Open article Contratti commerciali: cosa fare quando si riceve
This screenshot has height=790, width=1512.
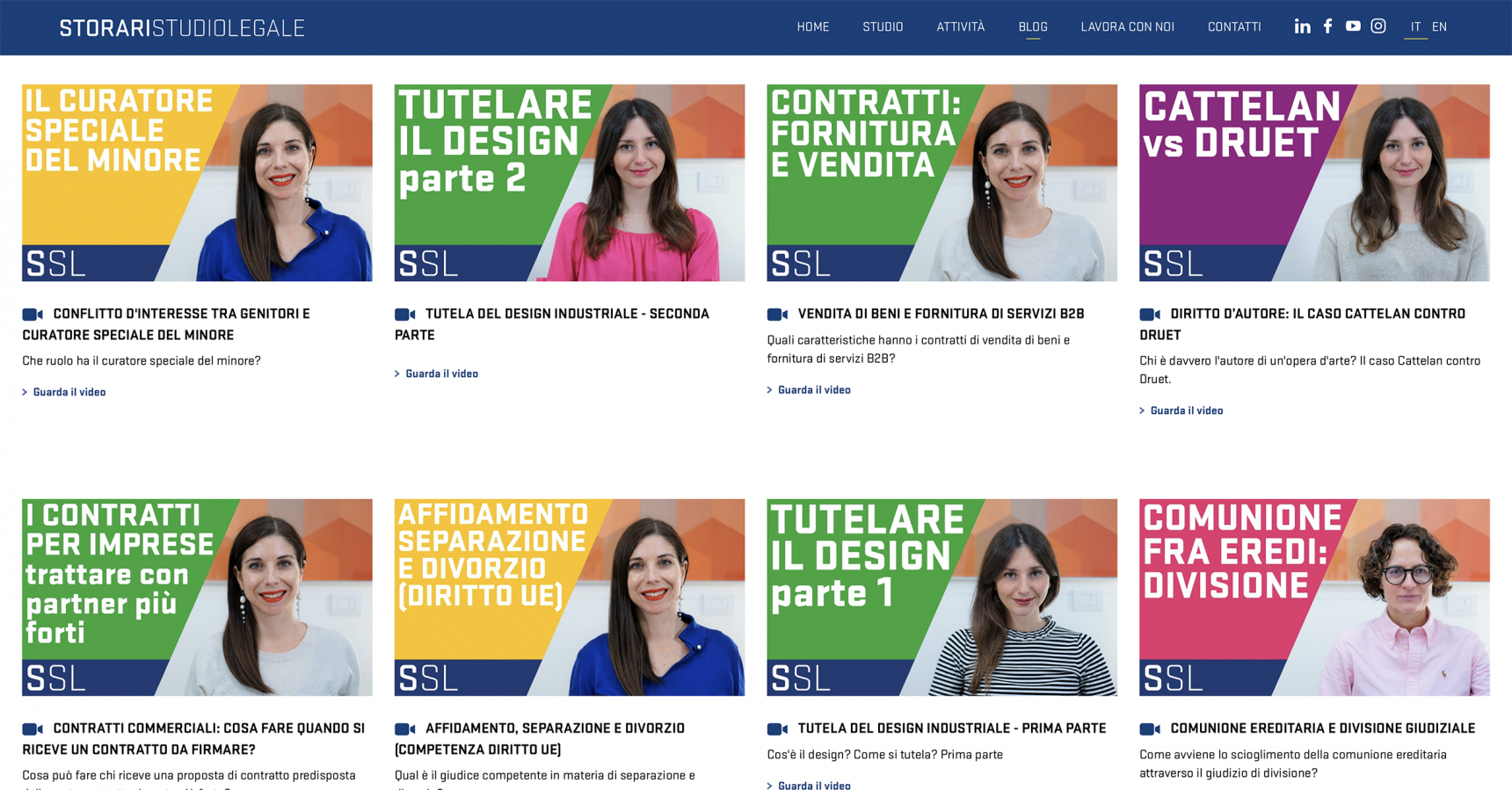click(193, 739)
